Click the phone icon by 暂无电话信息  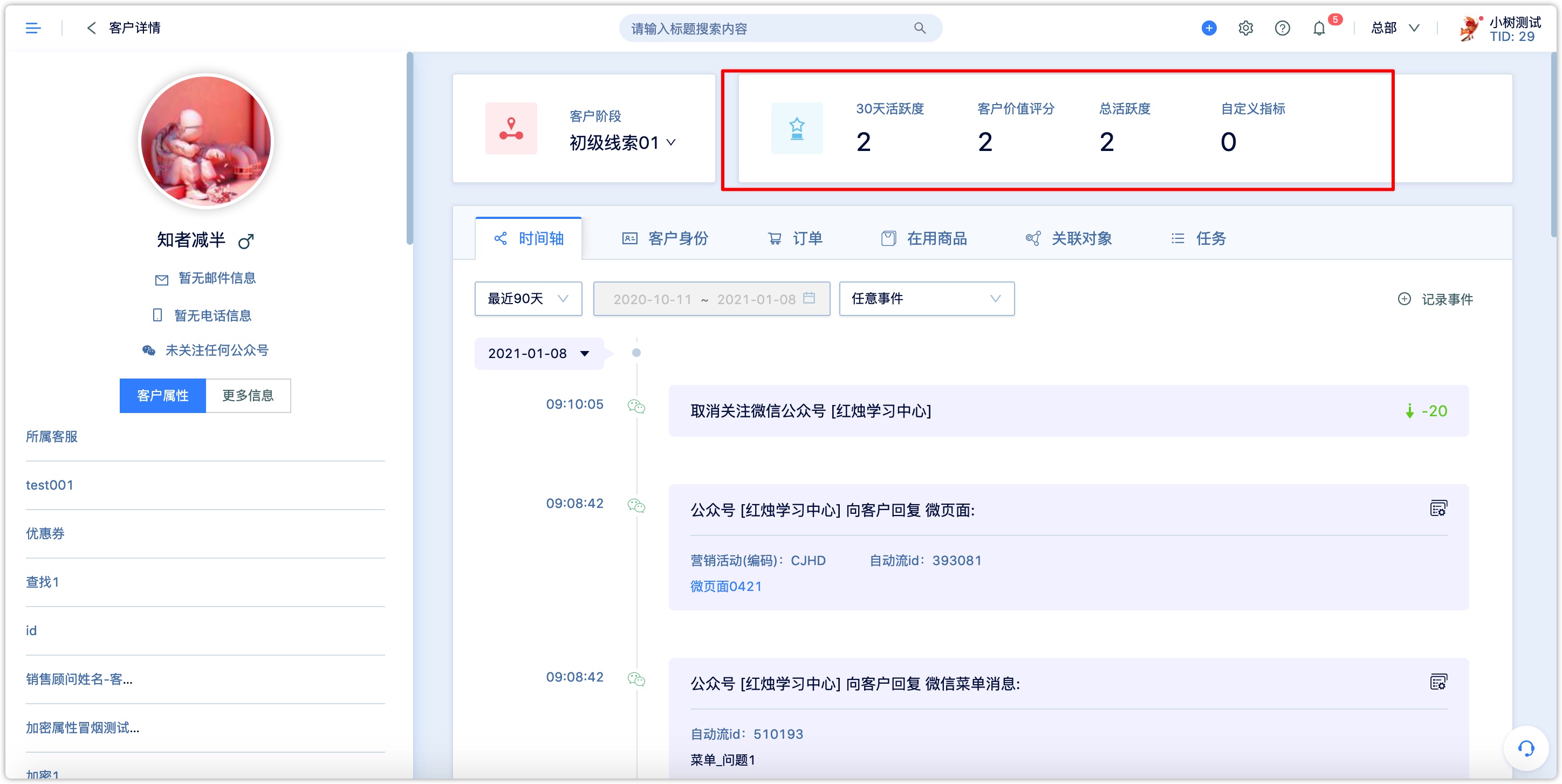157,315
